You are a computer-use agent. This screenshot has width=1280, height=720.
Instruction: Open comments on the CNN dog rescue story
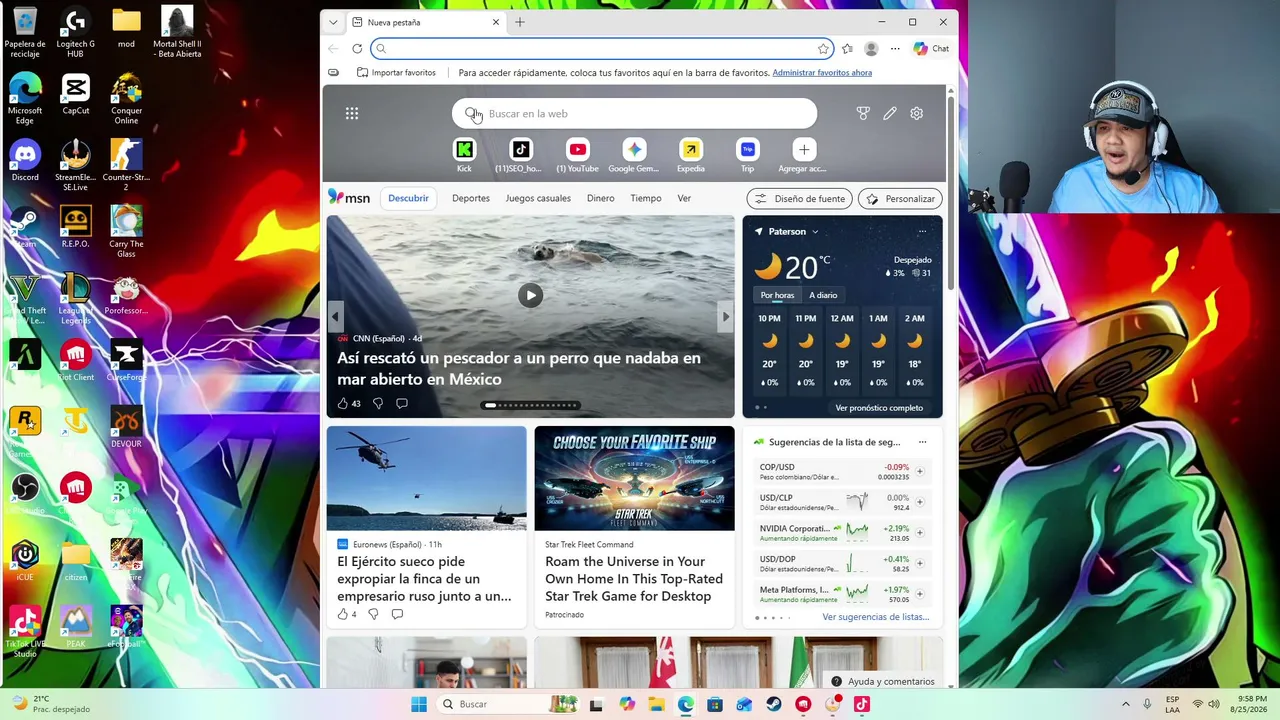(x=402, y=403)
